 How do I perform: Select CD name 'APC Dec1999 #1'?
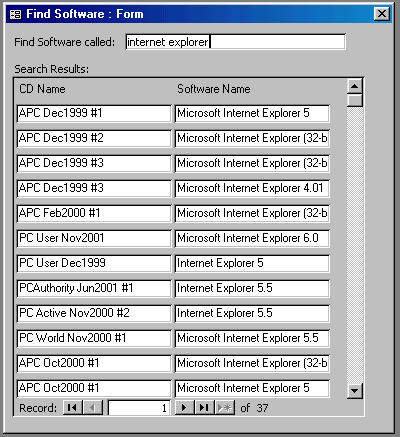click(x=94, y=113)
